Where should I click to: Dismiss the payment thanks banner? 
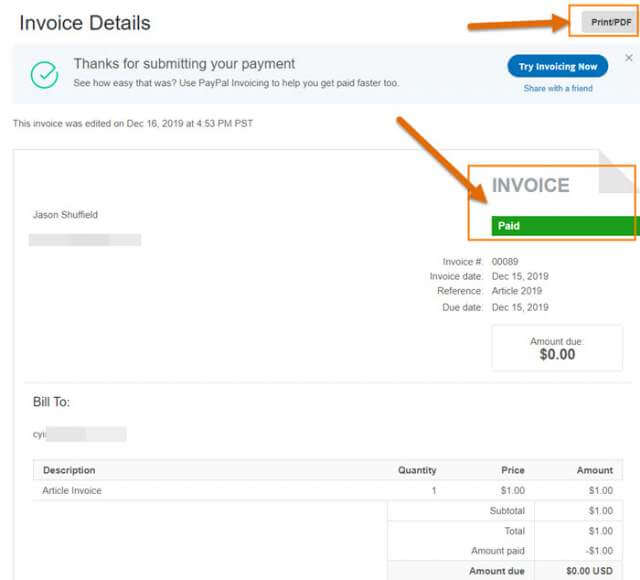tap(629, 58)
